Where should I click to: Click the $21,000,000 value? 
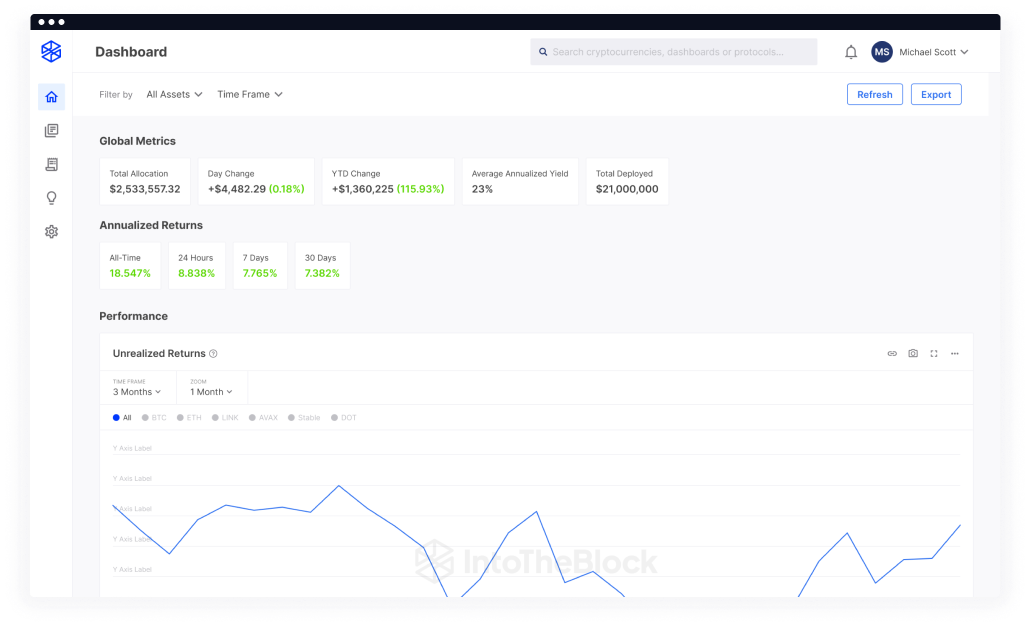[x=627, y=189]
